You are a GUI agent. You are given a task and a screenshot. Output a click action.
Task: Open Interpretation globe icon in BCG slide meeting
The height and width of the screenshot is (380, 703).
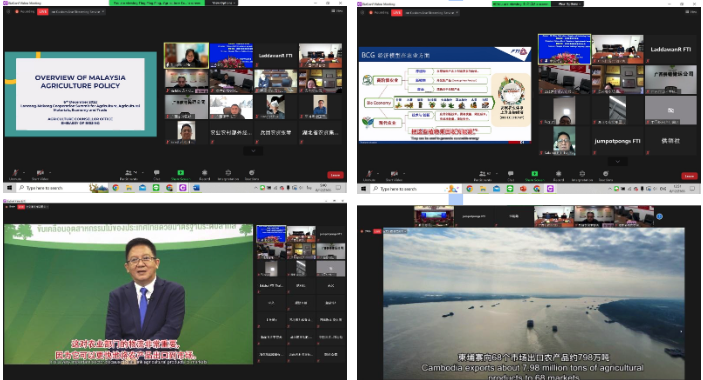click(x=582, y=175)
